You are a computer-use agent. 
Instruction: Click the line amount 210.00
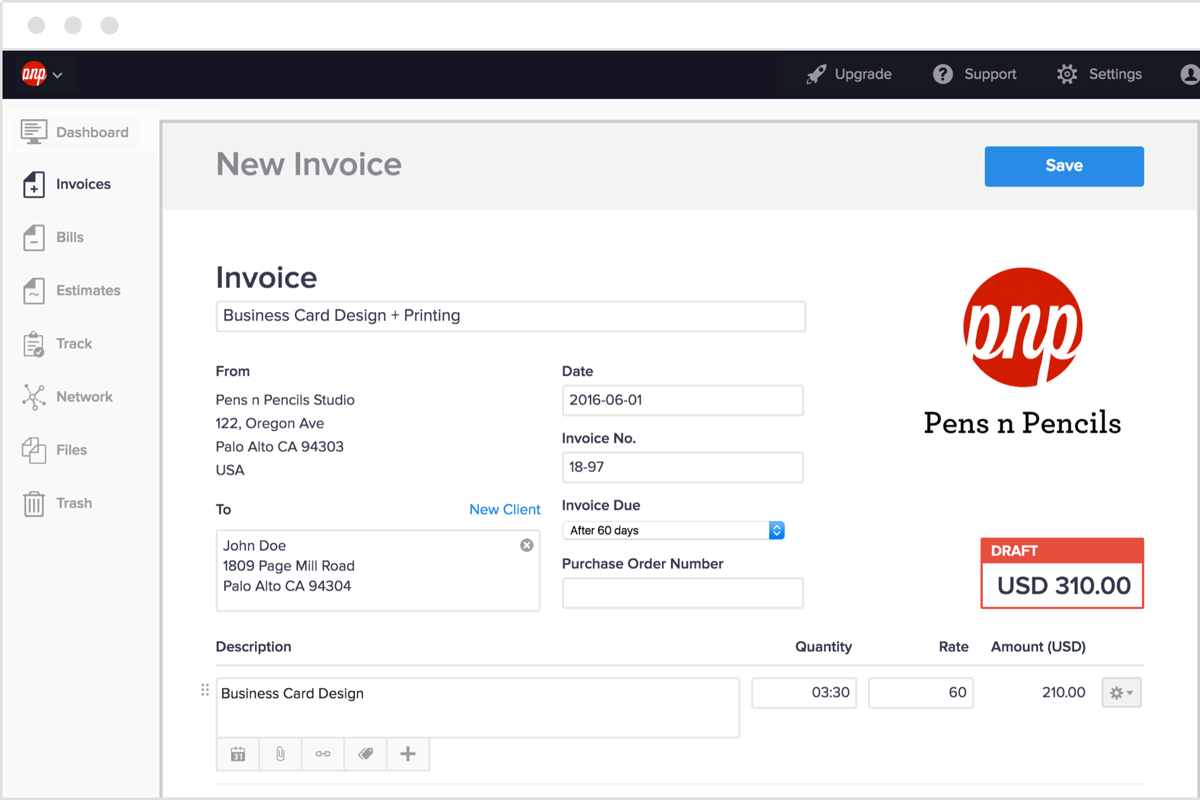click(x=1064, y=692)
